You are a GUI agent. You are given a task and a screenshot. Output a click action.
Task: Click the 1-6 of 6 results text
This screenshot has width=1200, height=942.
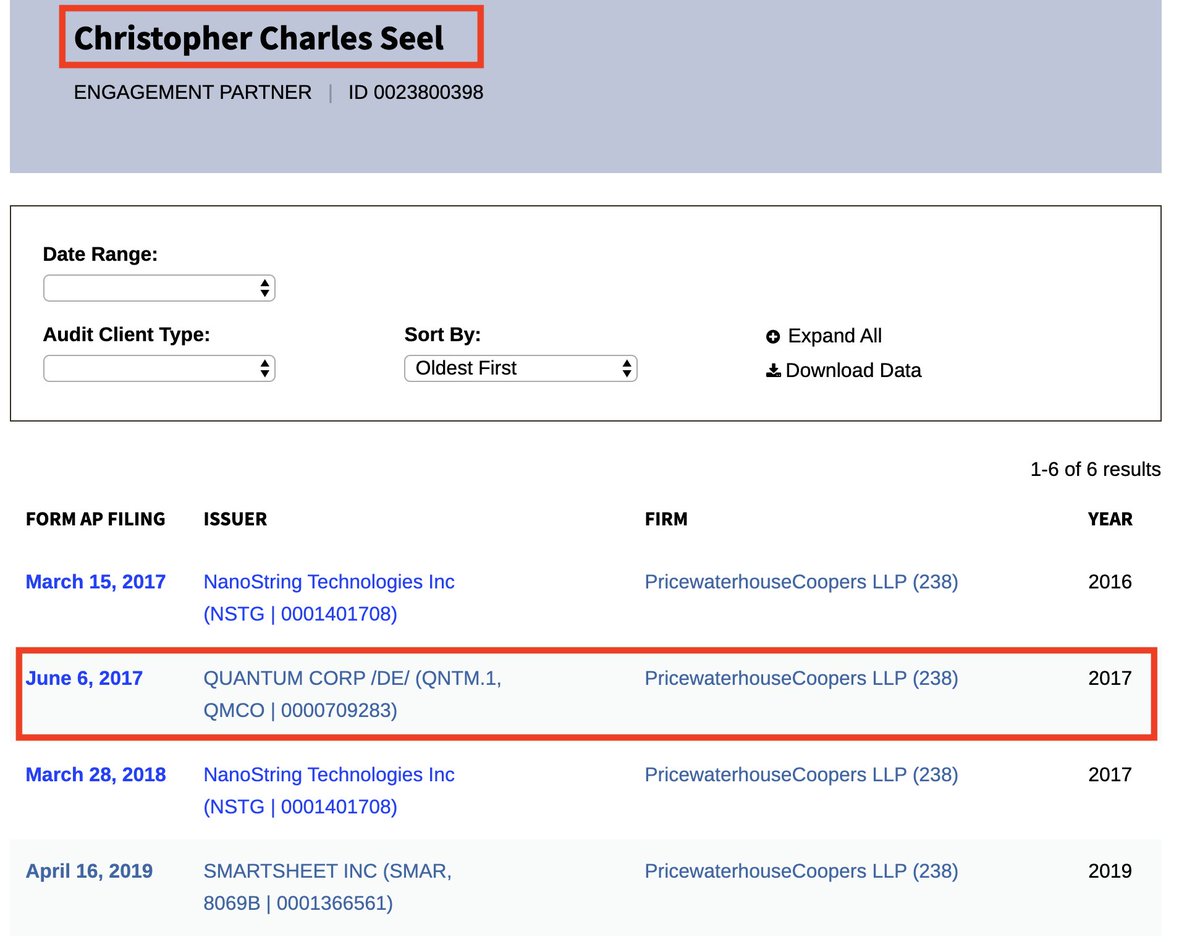pos(1095,469)
